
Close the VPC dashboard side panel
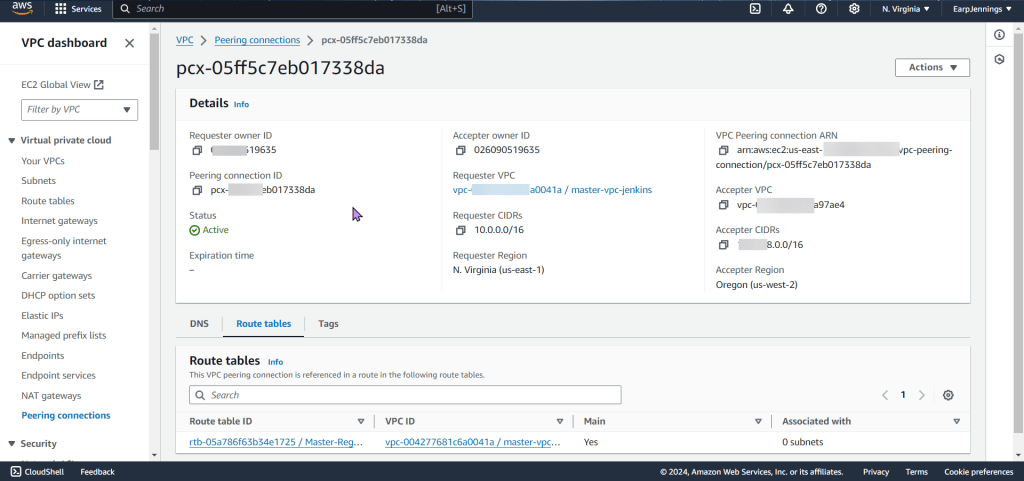point(129,43)
